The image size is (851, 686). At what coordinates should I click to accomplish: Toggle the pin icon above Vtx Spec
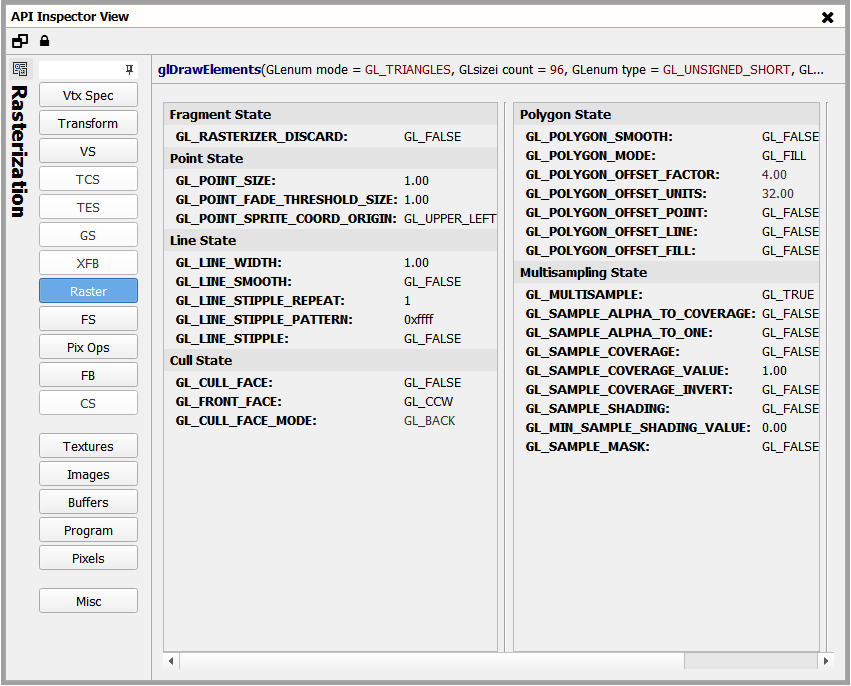[x=129, y=69]
